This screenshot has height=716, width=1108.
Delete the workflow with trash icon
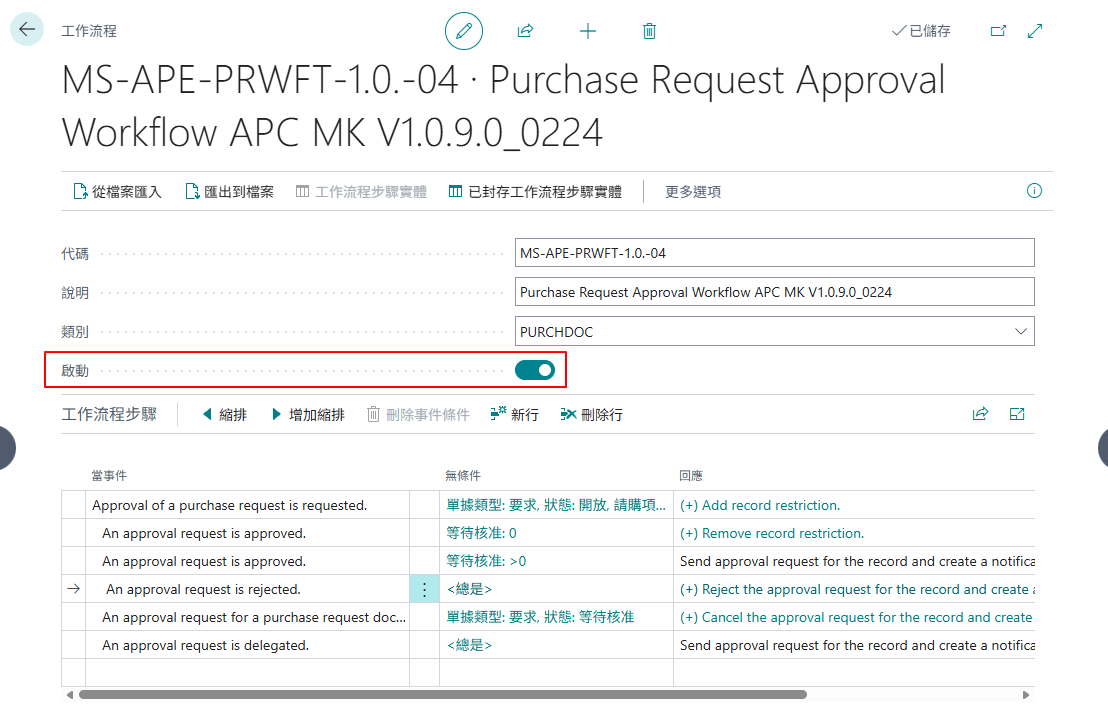pyautogui.click(x=649, y=31)
